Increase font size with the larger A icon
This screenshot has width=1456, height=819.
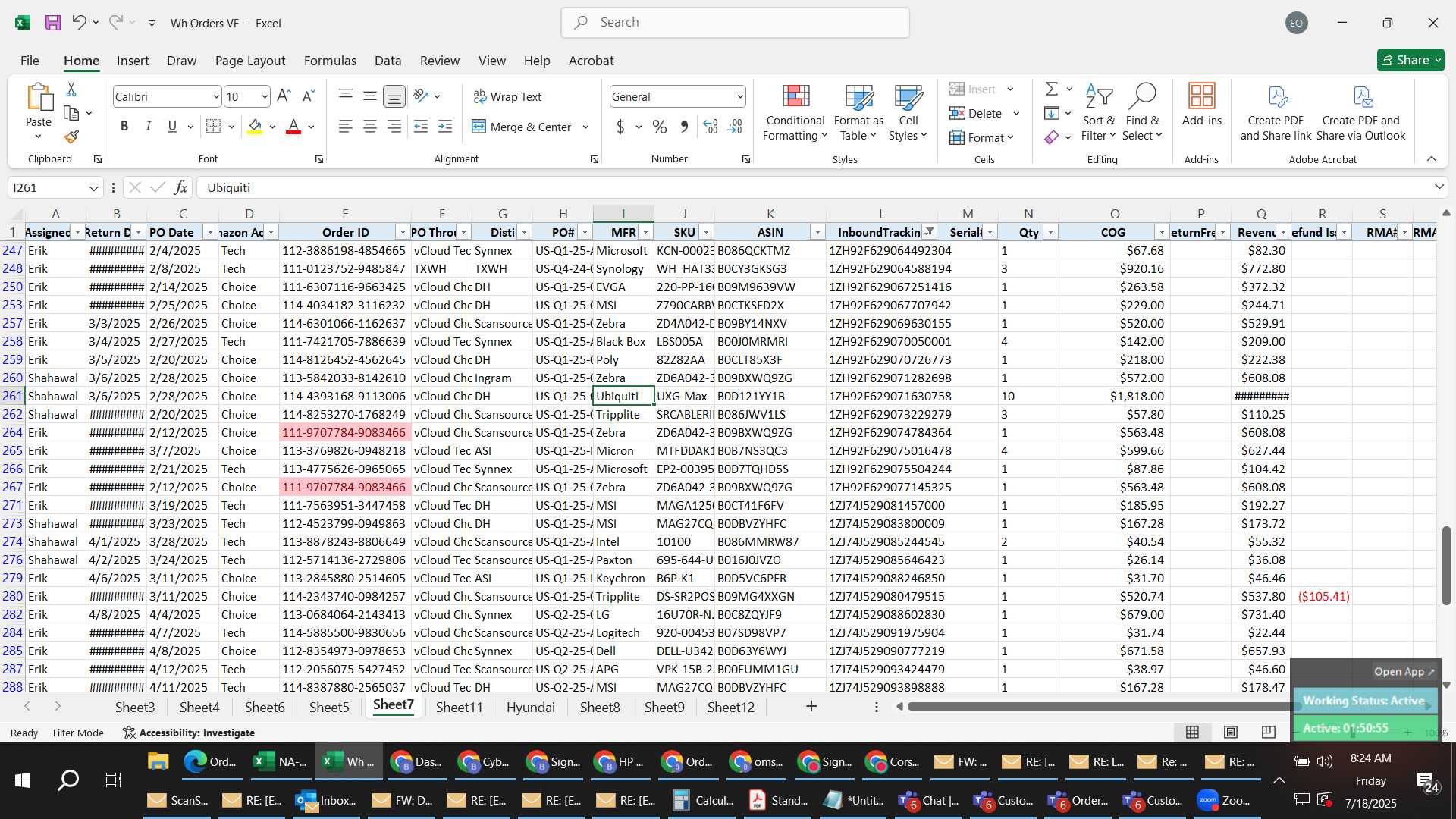(x=284, y=96)
